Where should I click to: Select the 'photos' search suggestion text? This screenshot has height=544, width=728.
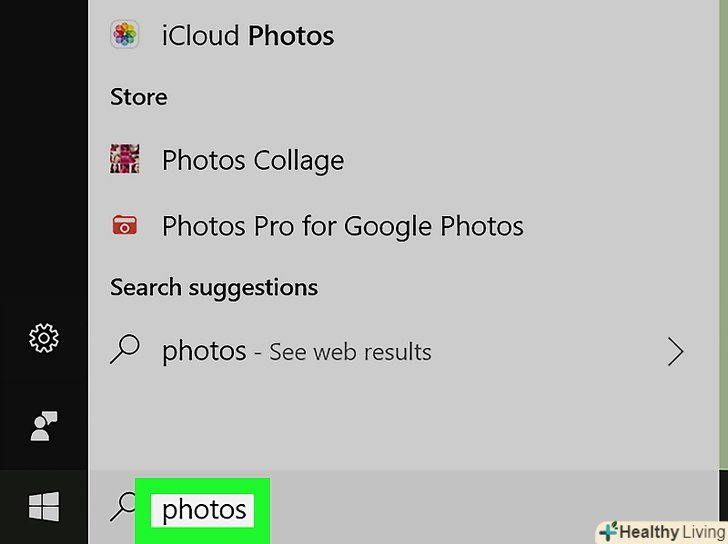[204, 351]
